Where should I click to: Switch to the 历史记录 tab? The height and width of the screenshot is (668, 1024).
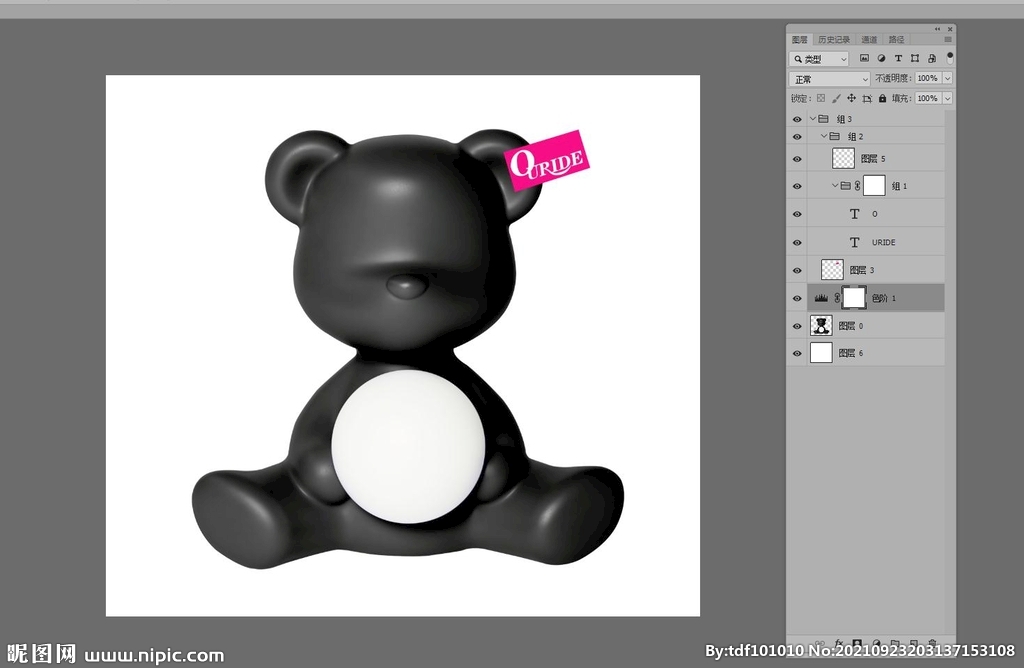833,40
